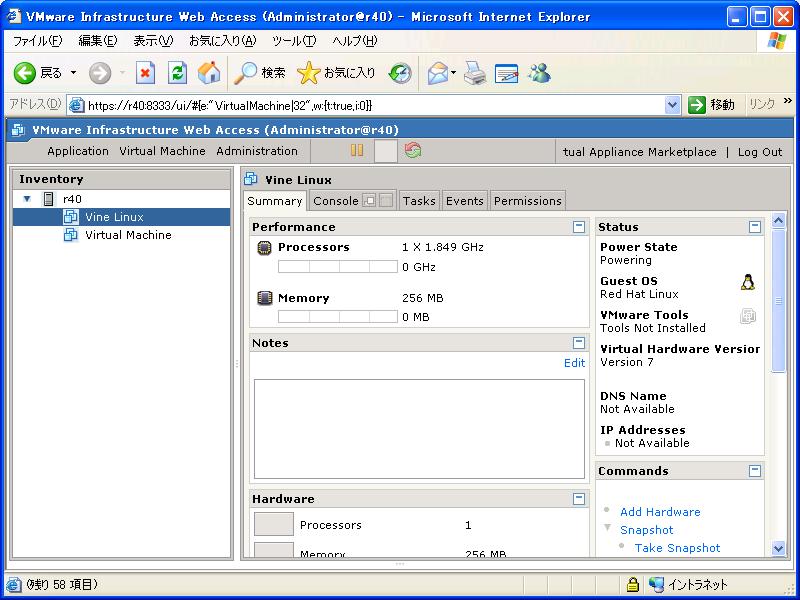Collapse the Snapshot commands group triangle
This screenshot has width=800, height=600.
click(607, 528)
